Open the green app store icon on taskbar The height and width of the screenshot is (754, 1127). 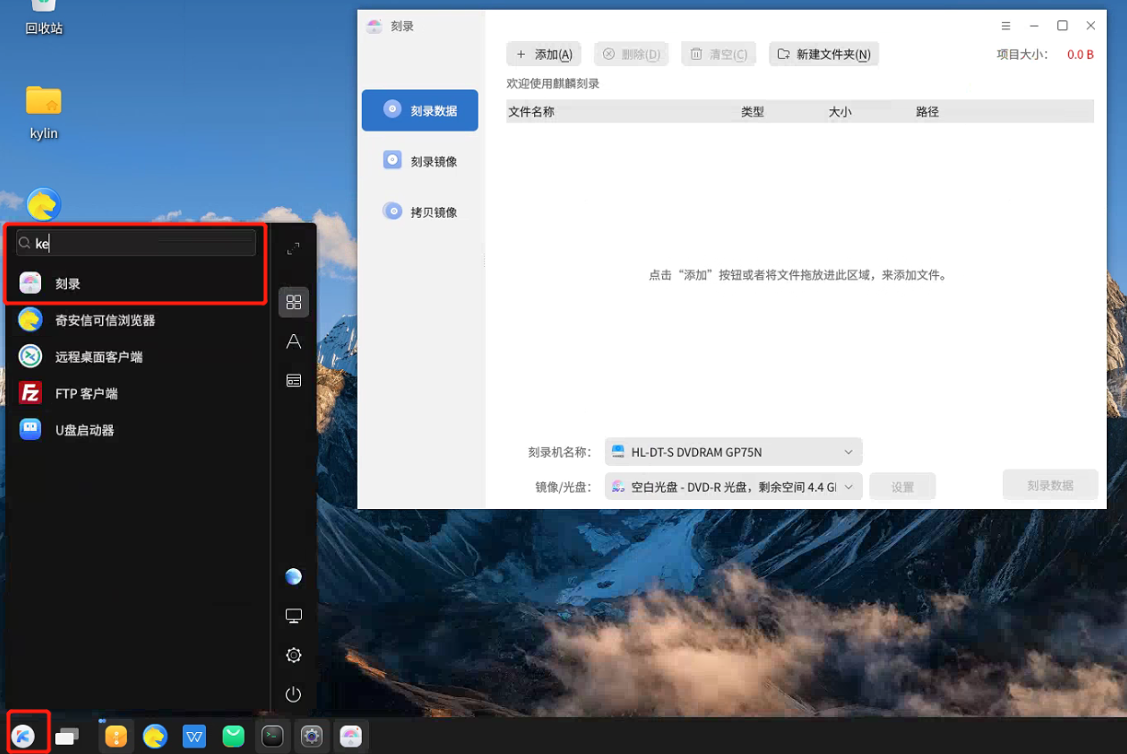pyautogui.click(x=233, y=736)
